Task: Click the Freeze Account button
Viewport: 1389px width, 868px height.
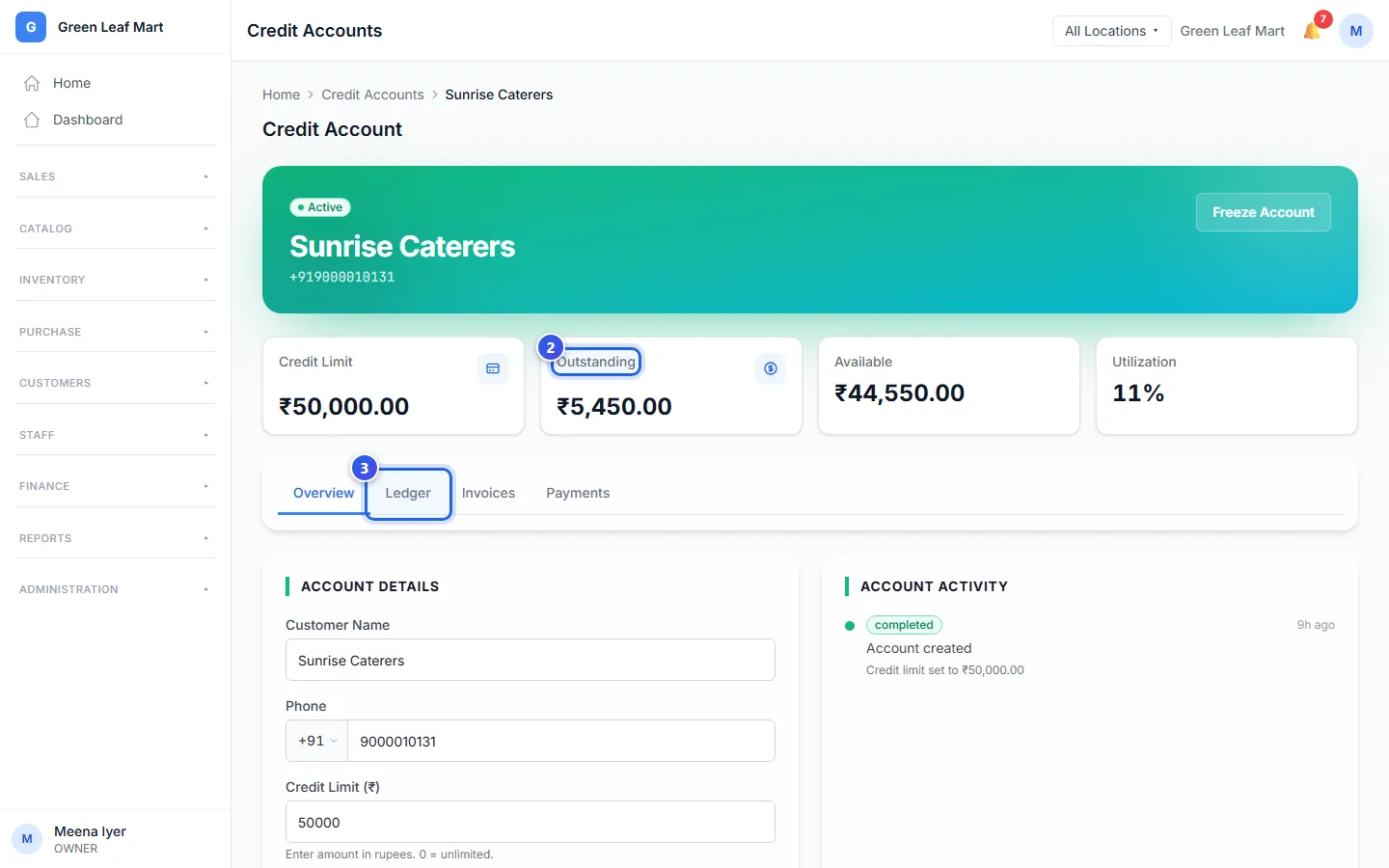Action: coord(1264,212)
